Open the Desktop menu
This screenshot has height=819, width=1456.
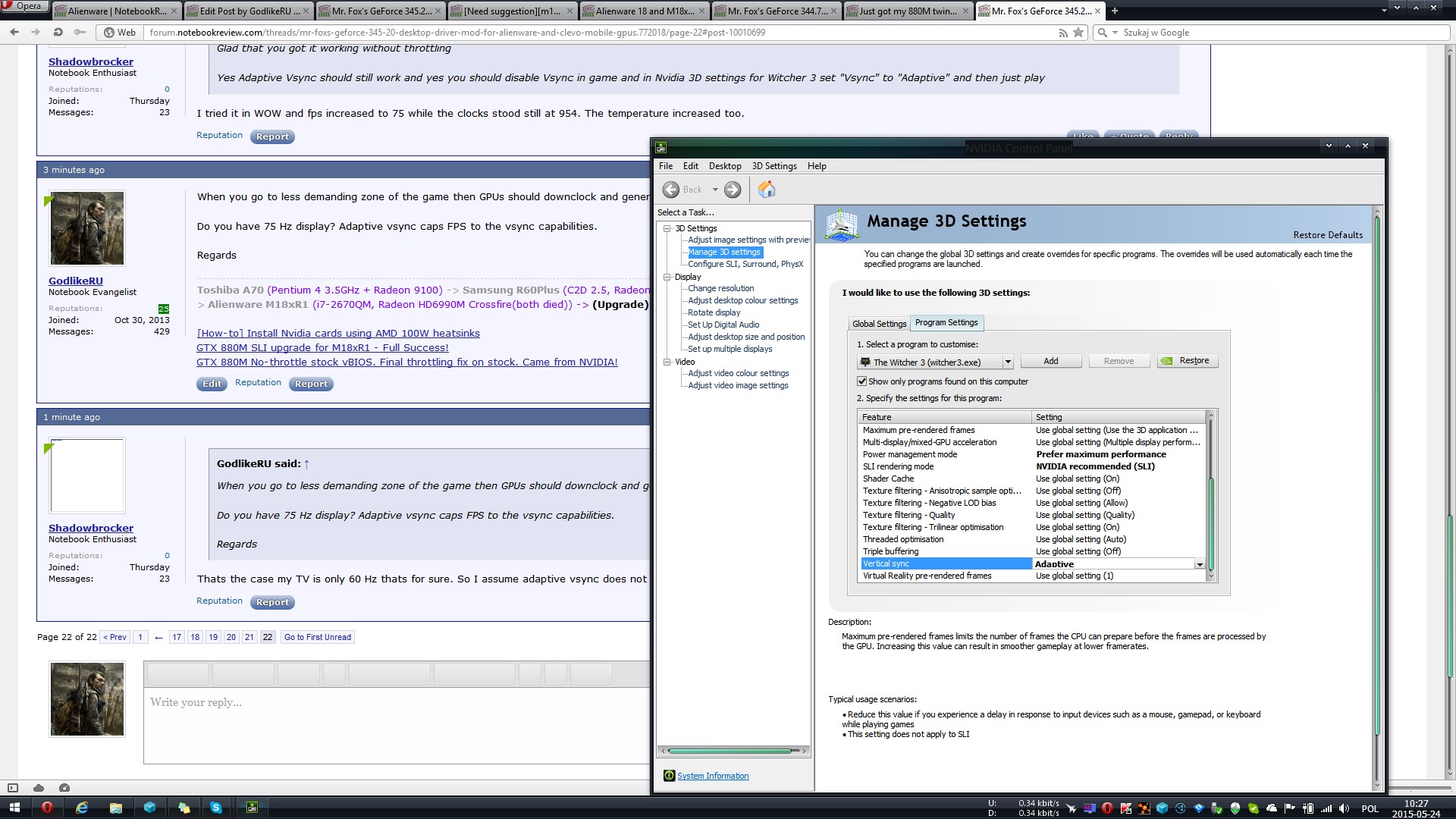click(725, 166)
